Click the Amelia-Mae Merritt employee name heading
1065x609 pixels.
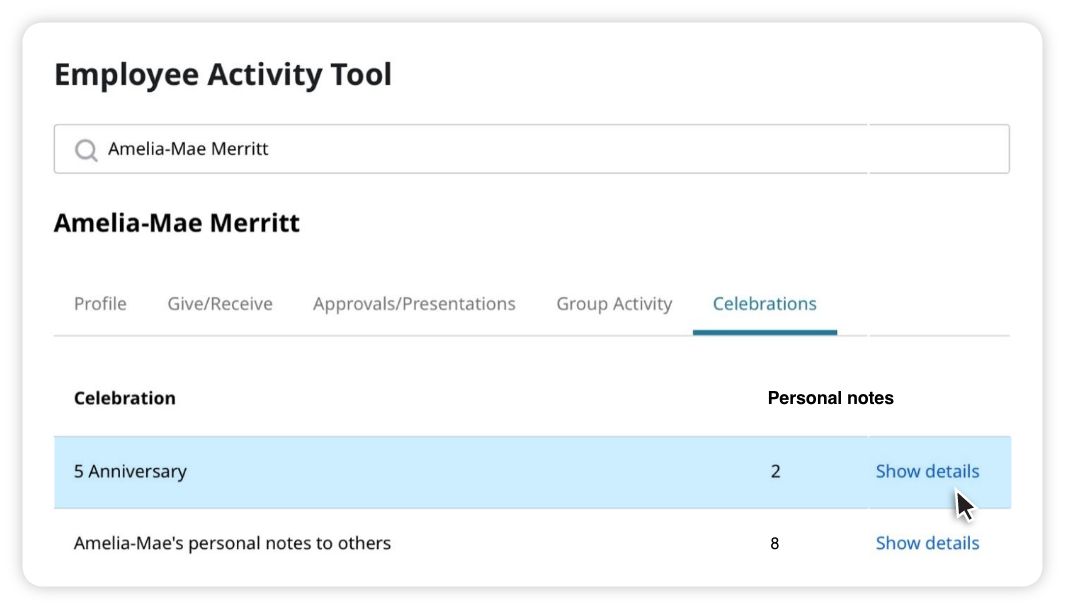[x=177, y=222]
